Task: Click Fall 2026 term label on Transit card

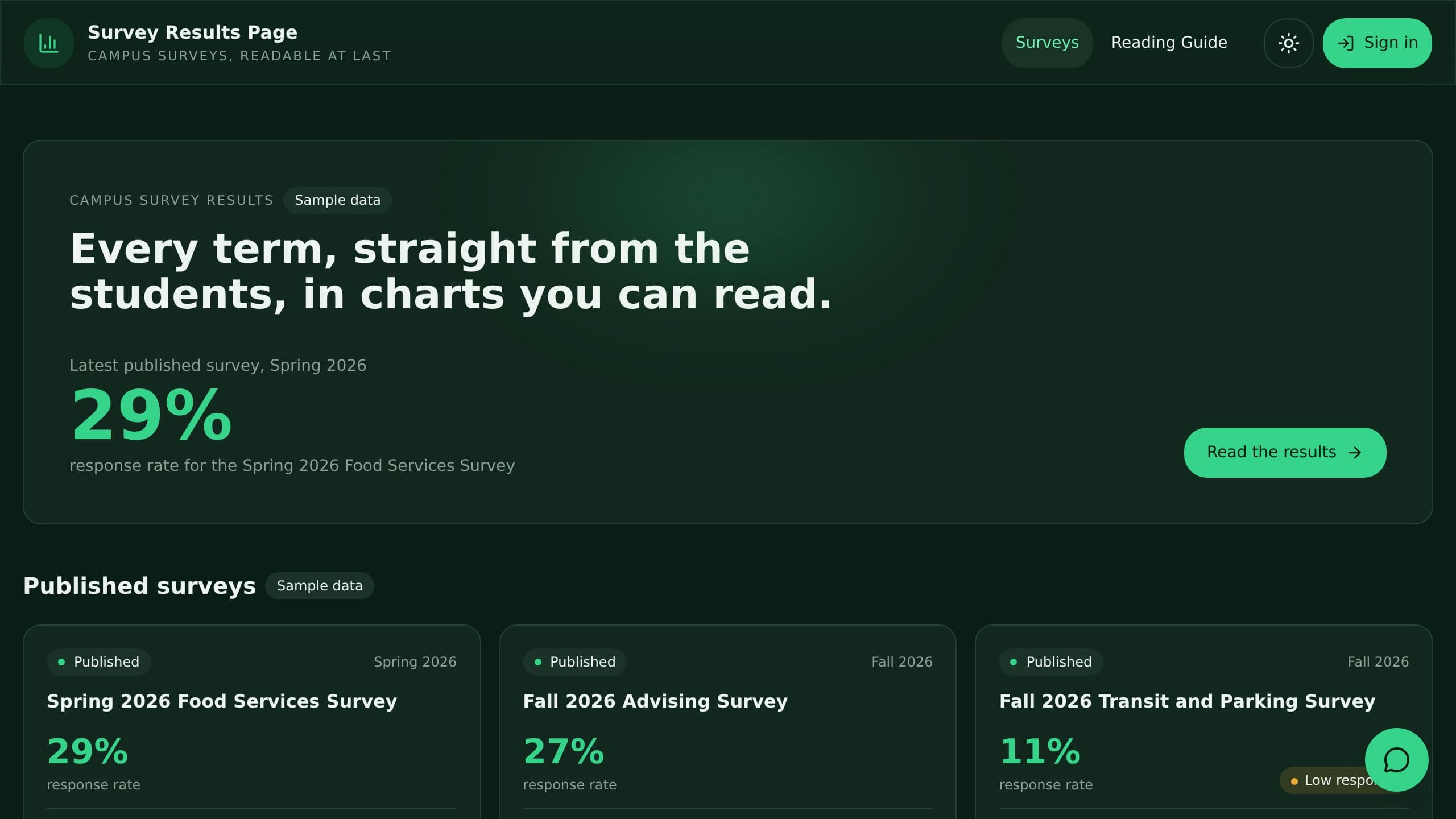Action: [x=1378, y=662]
